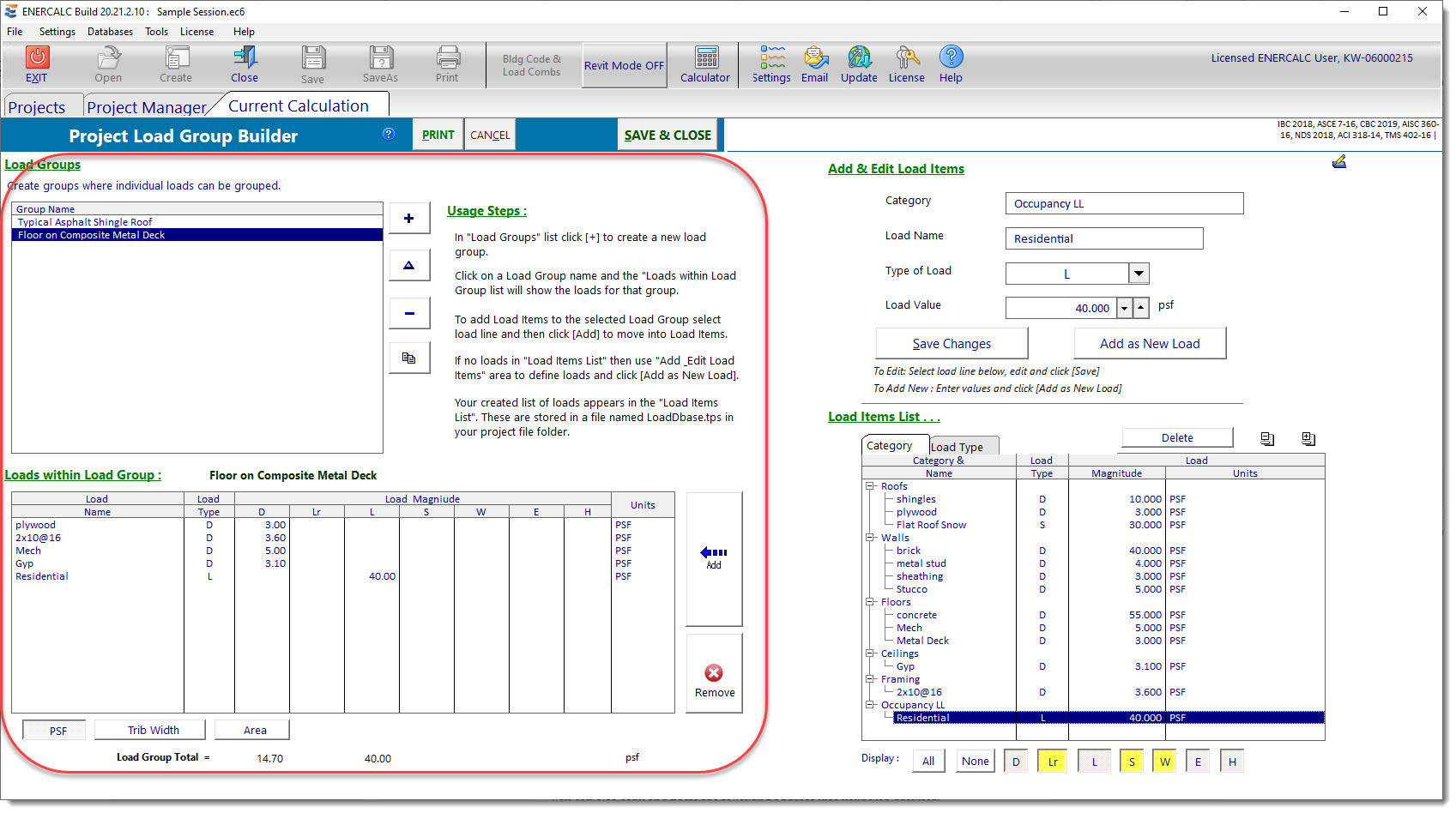This screenshot has height=813, width=1456.
Task: Click the red Remove icon
Action: point(714,674)
